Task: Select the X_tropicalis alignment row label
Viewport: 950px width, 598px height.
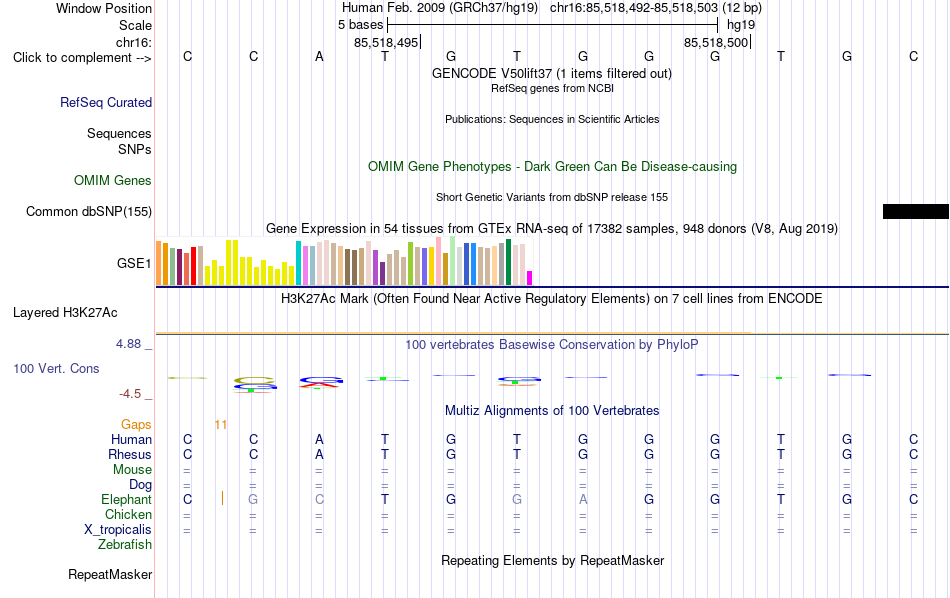Action: point(118,530)
